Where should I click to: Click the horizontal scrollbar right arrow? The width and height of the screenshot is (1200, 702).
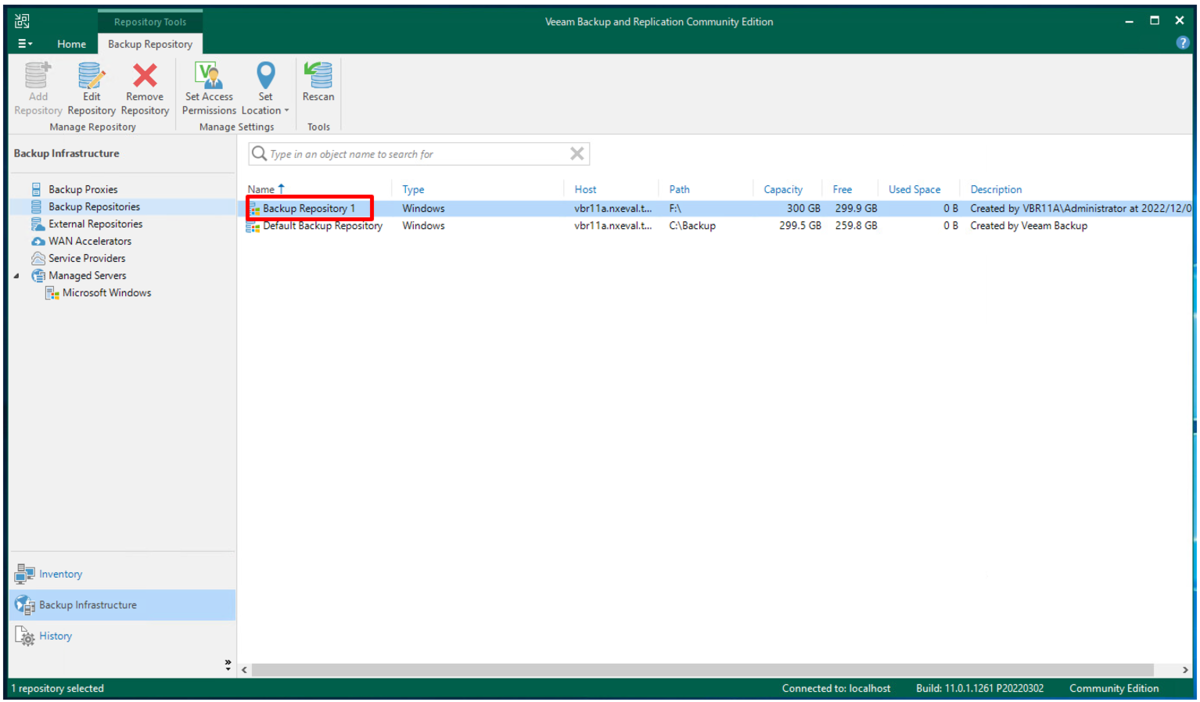[1186, 670]
